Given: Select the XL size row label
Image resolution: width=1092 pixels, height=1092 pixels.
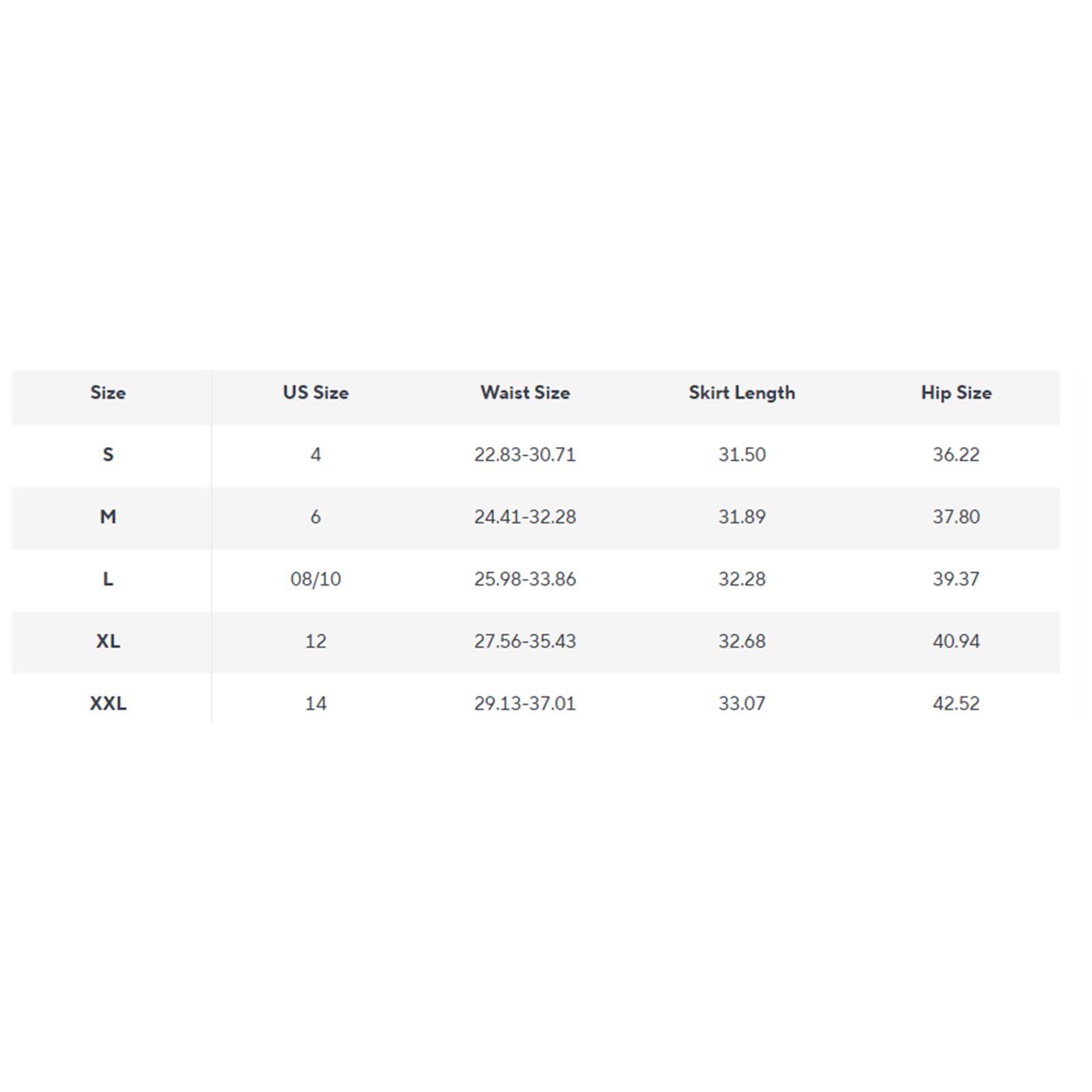Looking at the screenshot, I should click(108, 641).
